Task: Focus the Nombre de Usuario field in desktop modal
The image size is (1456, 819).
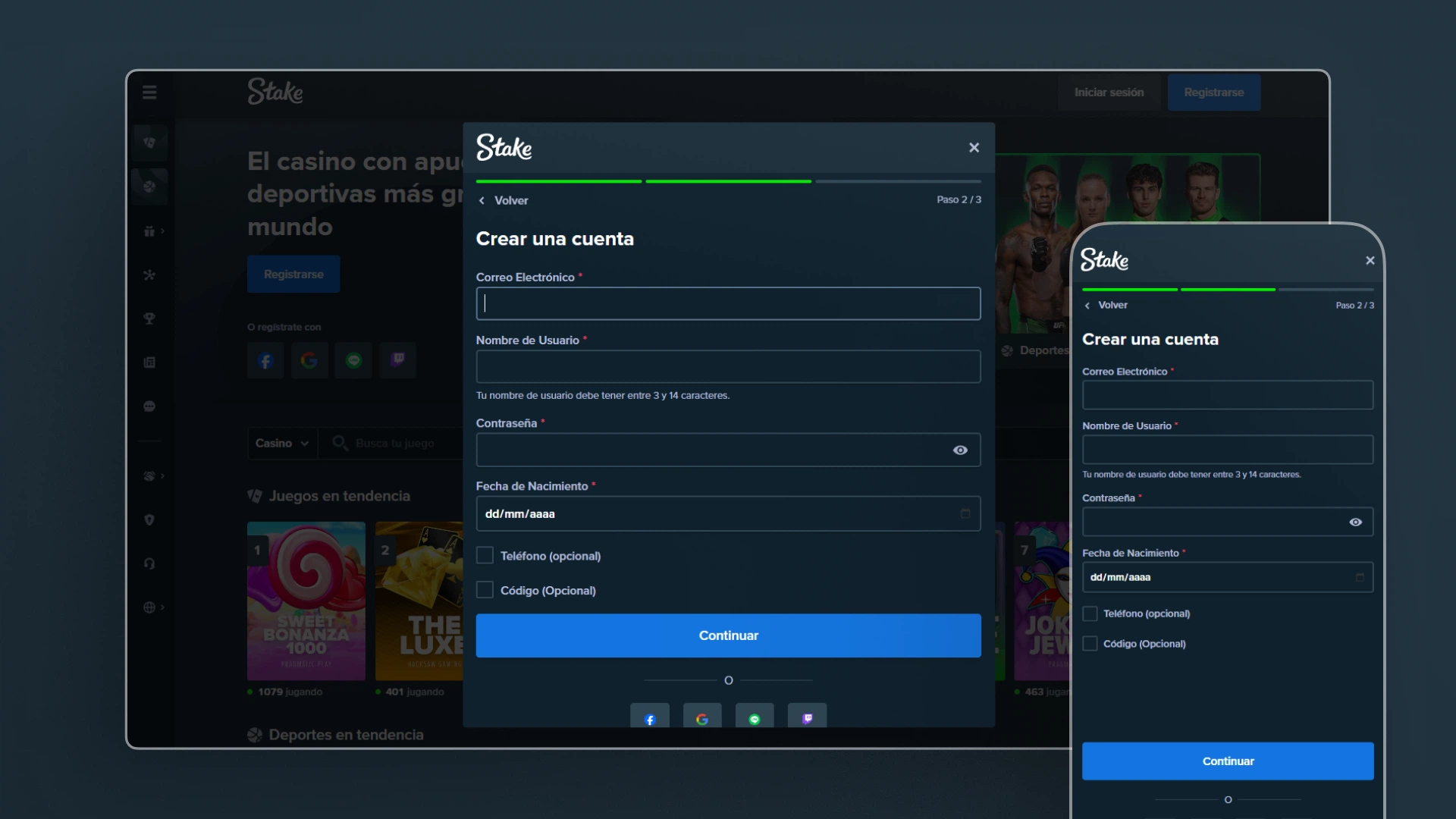Action: point(728,366)
